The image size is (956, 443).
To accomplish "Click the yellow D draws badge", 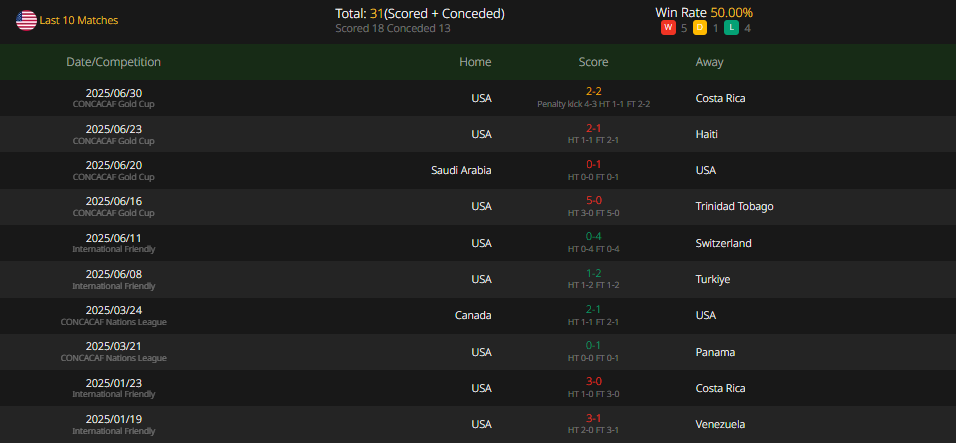I will [x=700, y=28].
